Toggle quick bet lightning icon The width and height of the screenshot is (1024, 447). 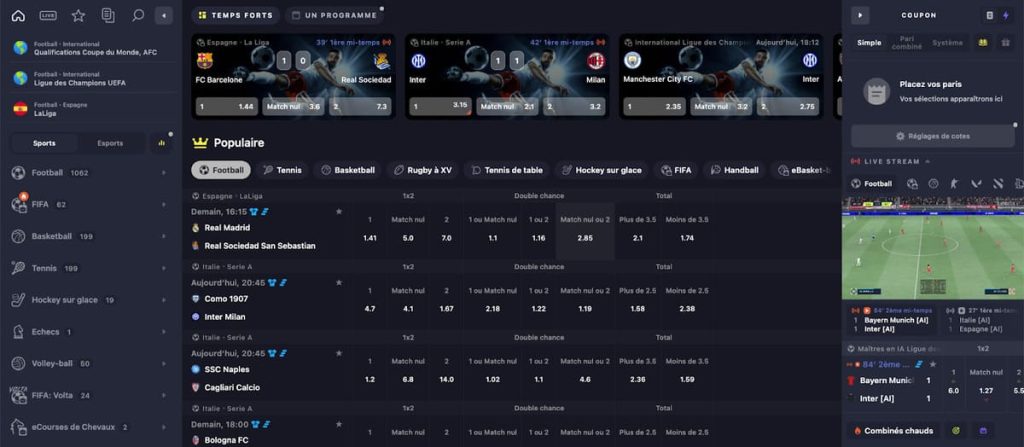coord(1006,15)
